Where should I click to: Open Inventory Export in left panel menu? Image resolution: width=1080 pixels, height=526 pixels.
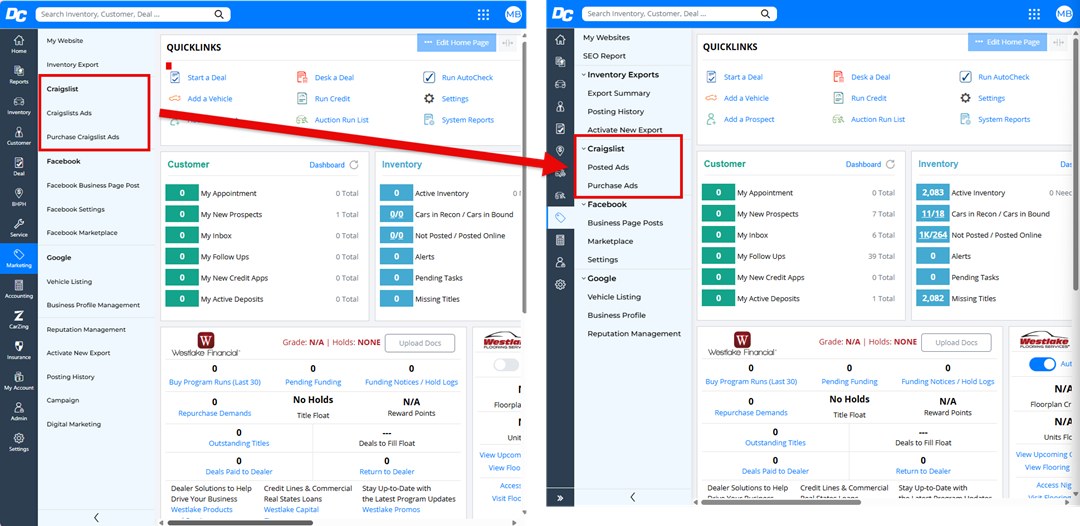[x=72, y=65]
